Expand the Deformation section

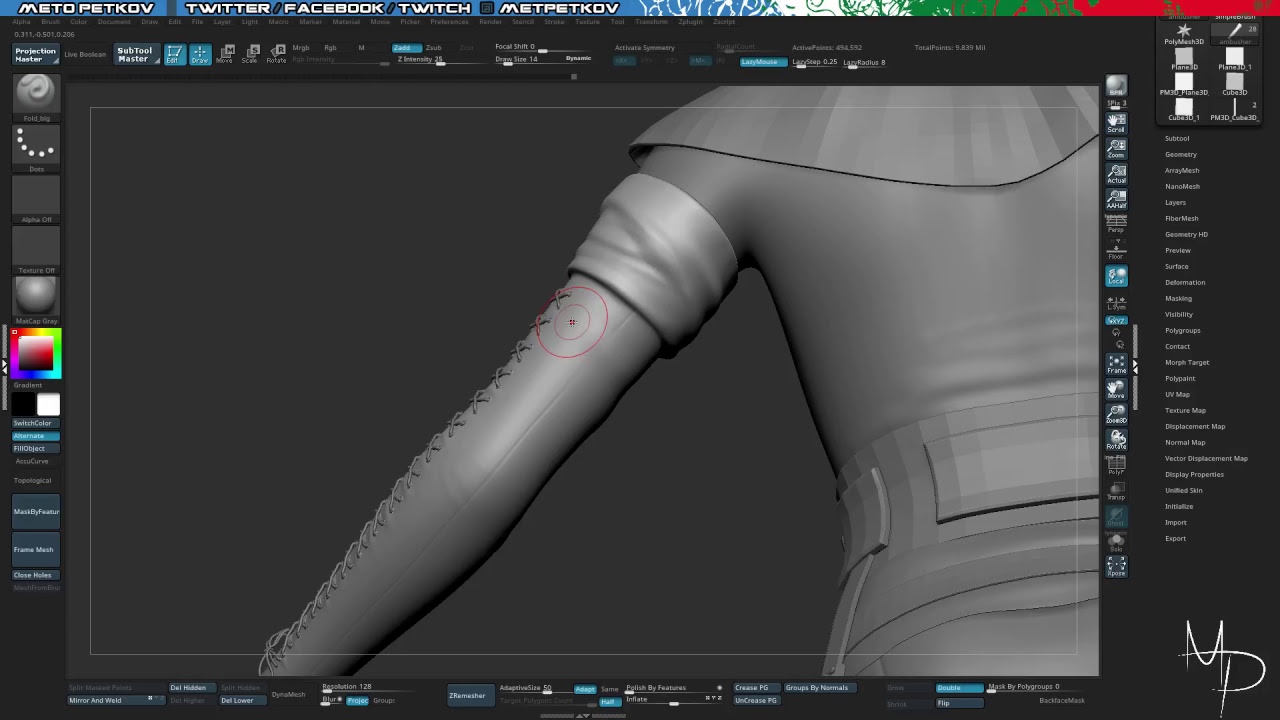1185,283
